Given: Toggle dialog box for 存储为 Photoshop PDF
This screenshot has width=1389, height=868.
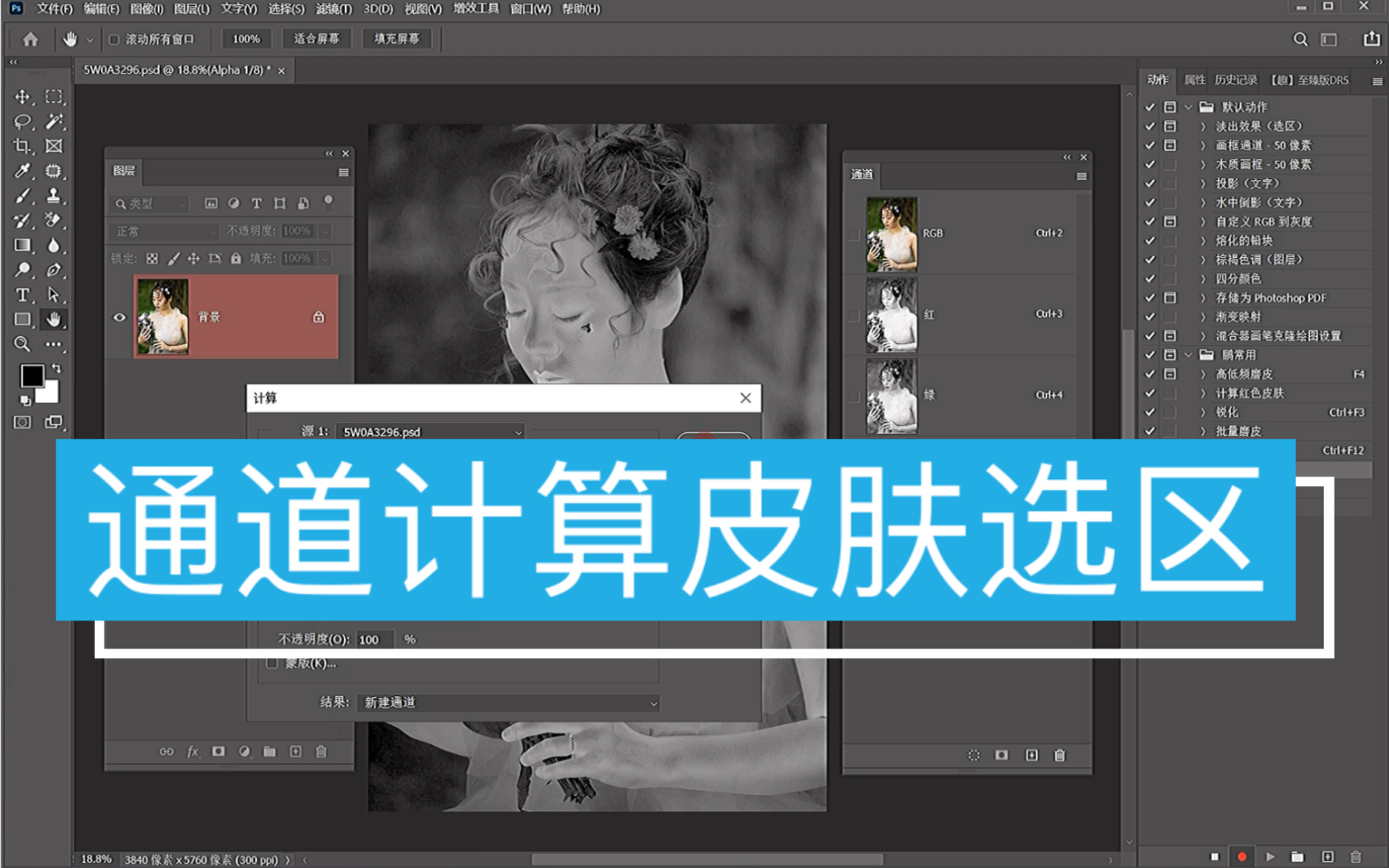Looking at the screenshot, I should coord(1169,298).
